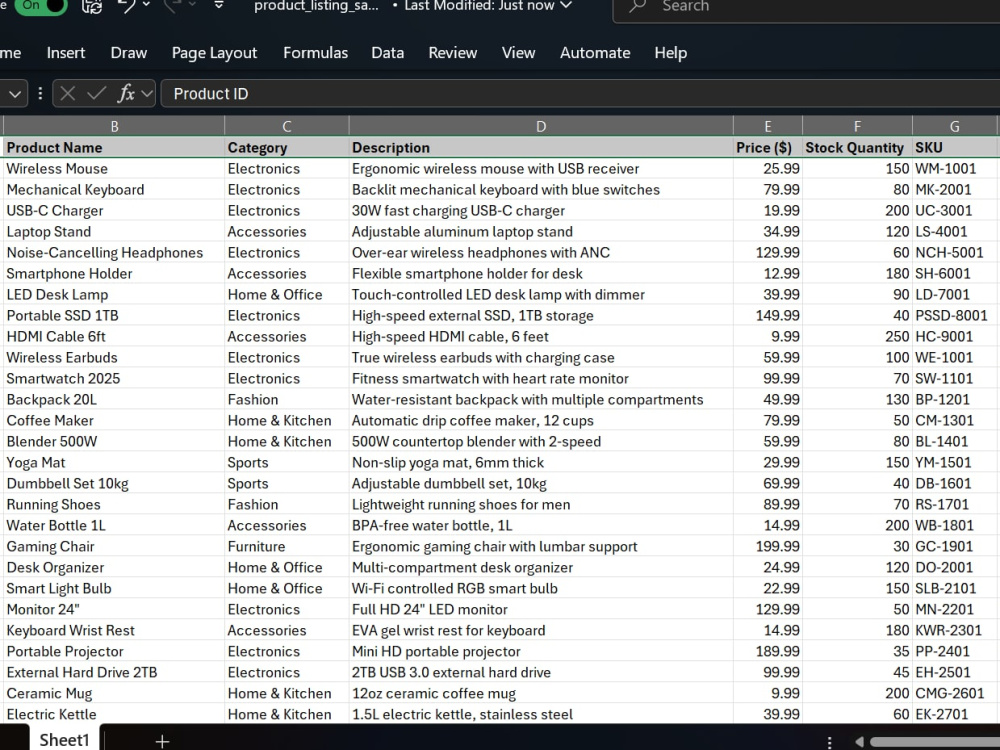Open the Data ribbon tab
The image size is (1000, 750).
pos(388,53)
